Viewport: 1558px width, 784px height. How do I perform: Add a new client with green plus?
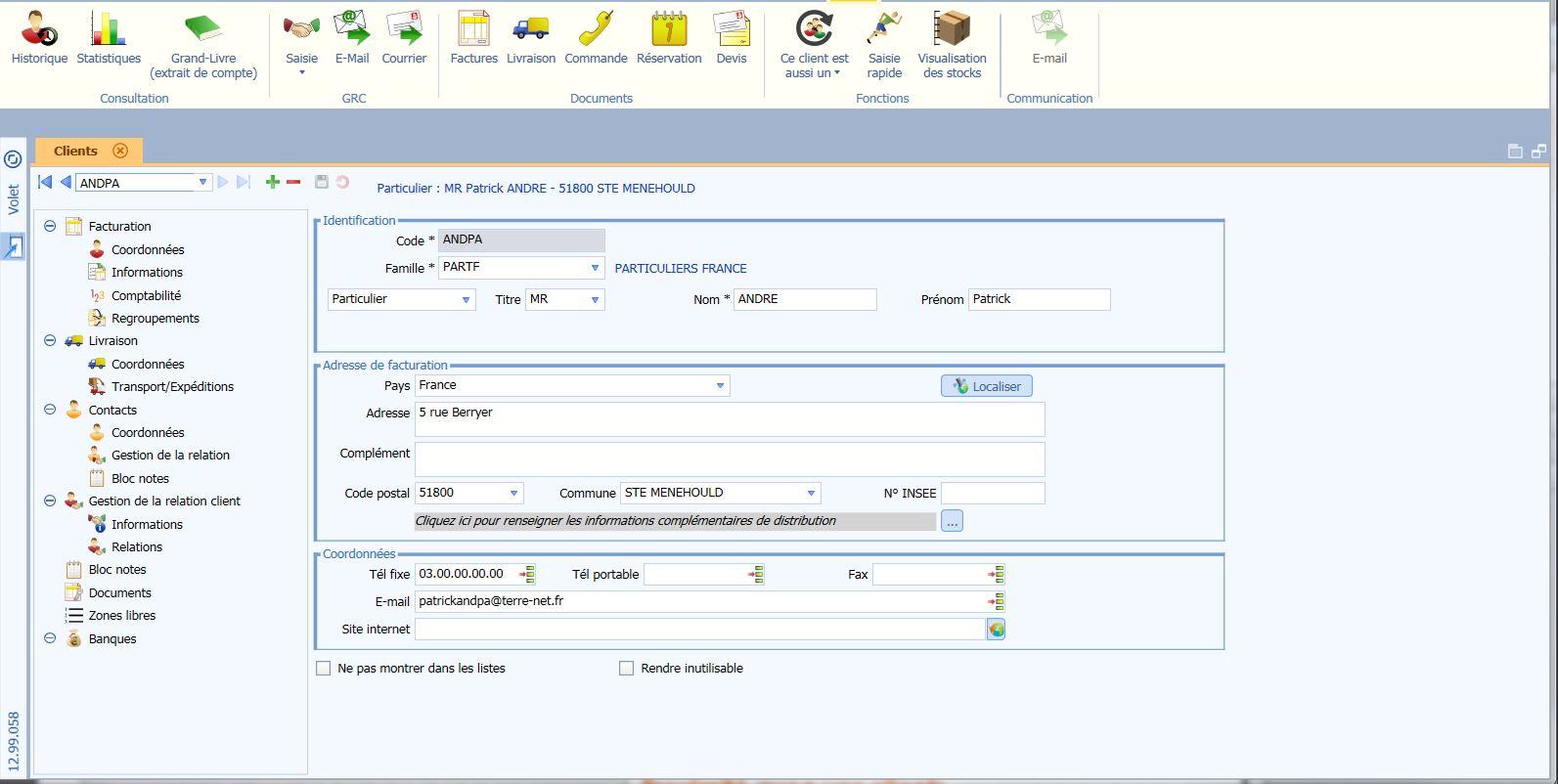click(x=273, y=182)
